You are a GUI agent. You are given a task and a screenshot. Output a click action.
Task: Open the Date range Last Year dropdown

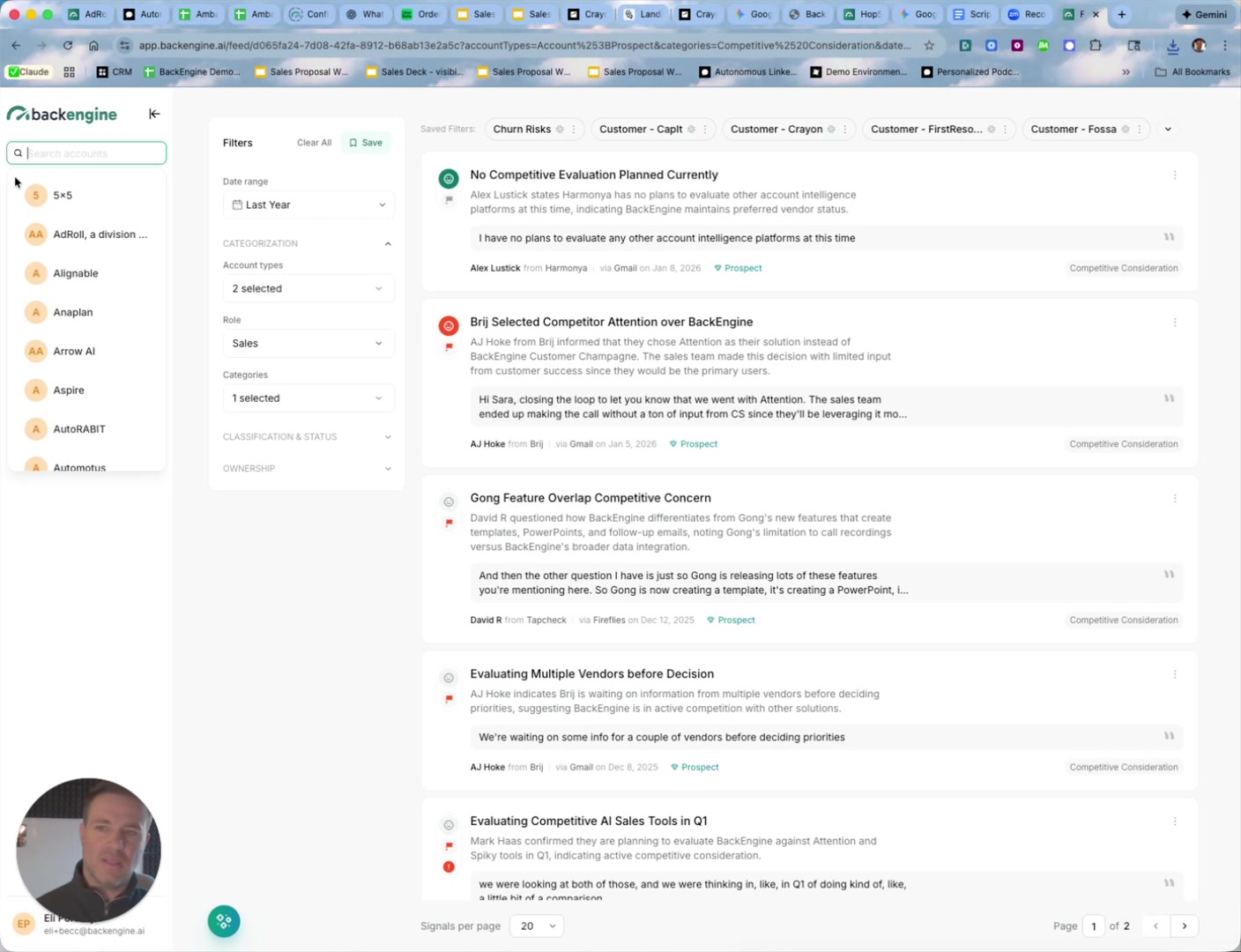point(308,205)
